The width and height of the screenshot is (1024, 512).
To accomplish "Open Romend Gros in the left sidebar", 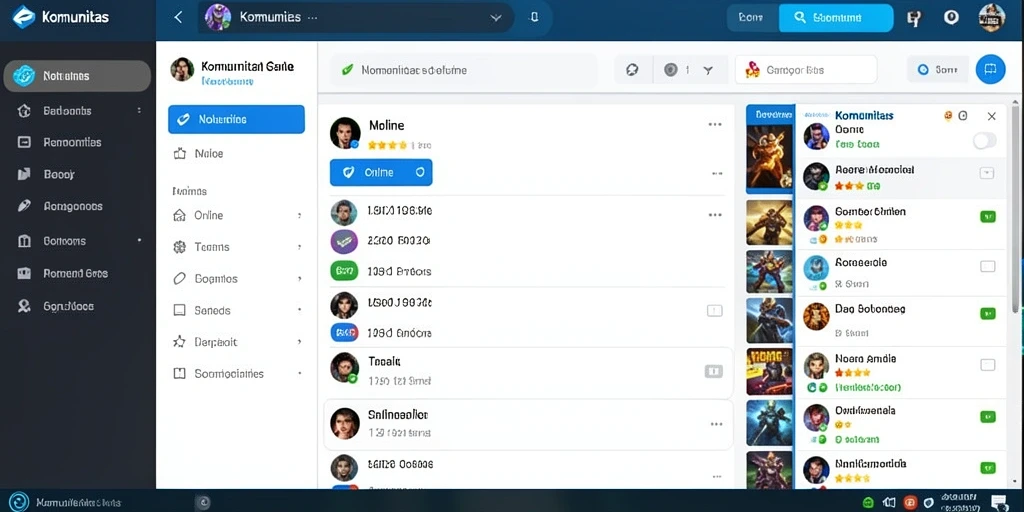I will tap(77, 274).
